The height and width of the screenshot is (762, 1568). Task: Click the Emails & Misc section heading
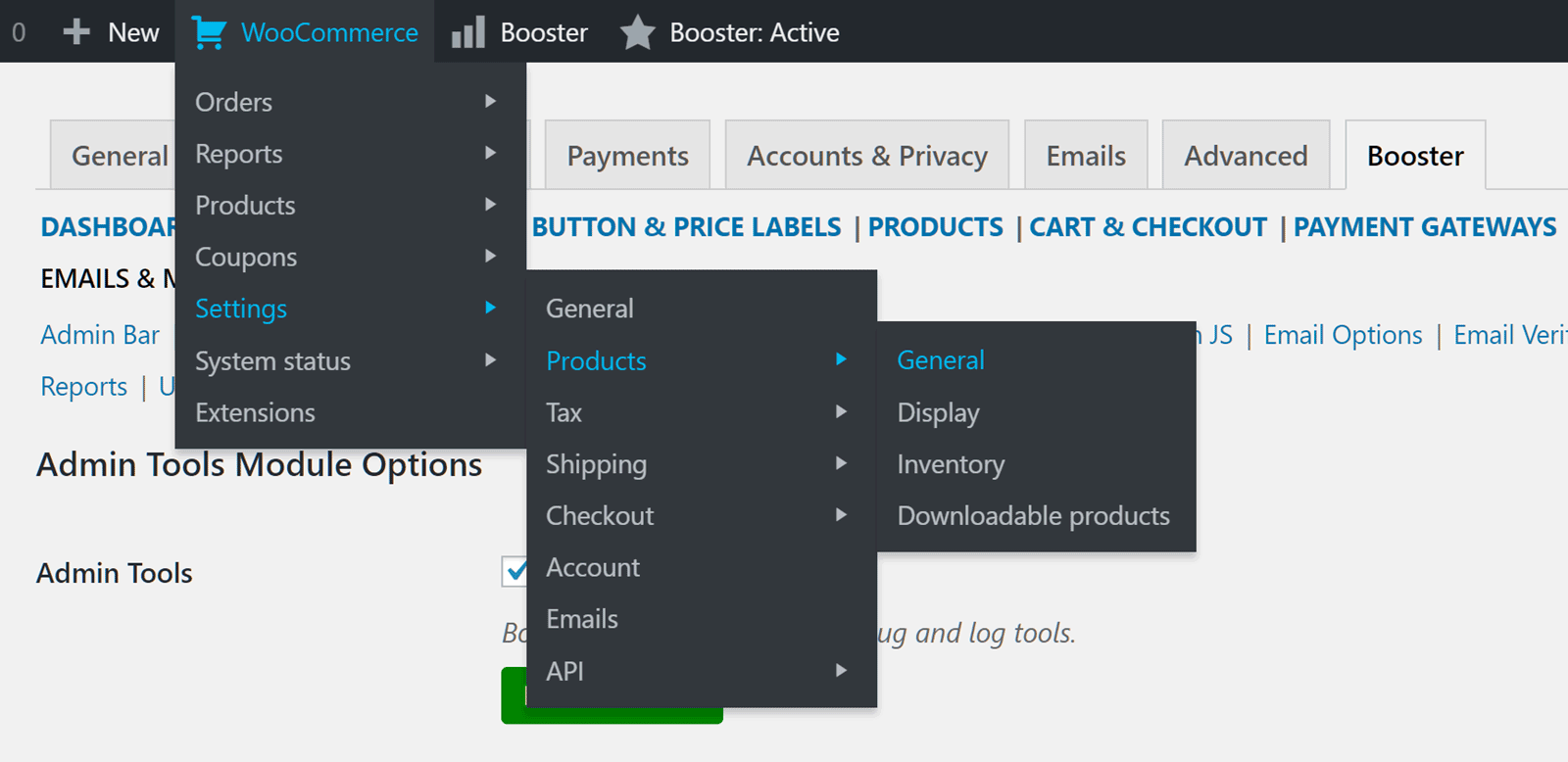108,279
